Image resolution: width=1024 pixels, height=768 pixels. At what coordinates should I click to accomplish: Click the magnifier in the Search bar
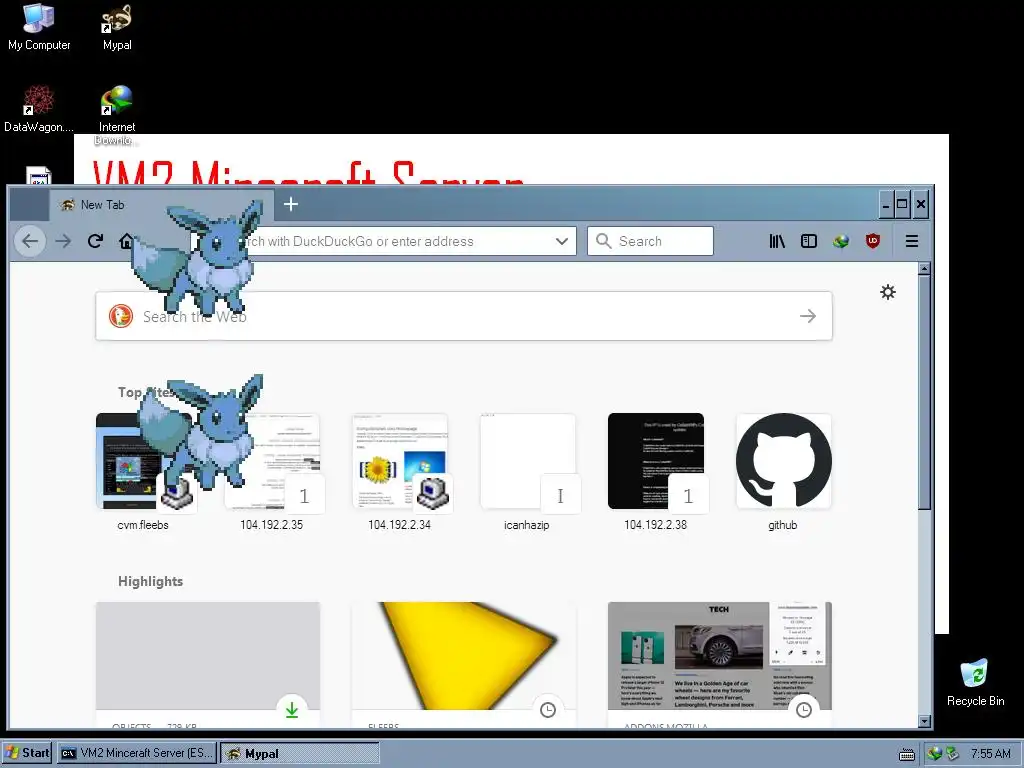pyautogui.click(x=603, y=241)
